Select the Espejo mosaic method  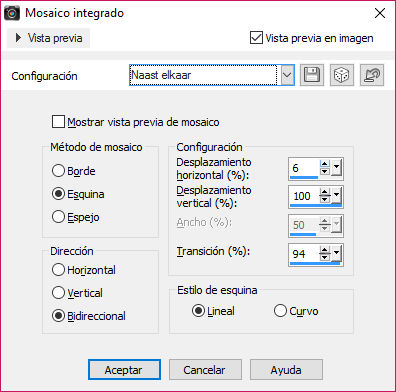(58, 217)
